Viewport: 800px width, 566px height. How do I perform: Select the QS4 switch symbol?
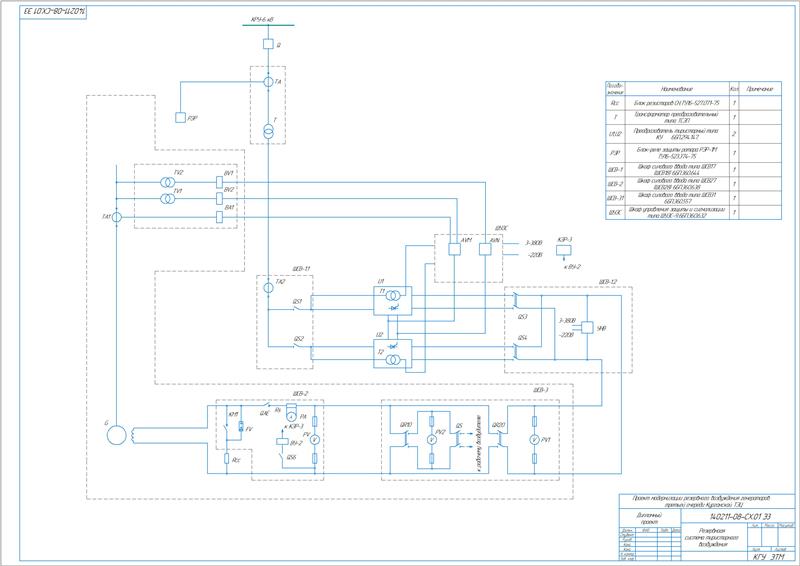point(517,352)
